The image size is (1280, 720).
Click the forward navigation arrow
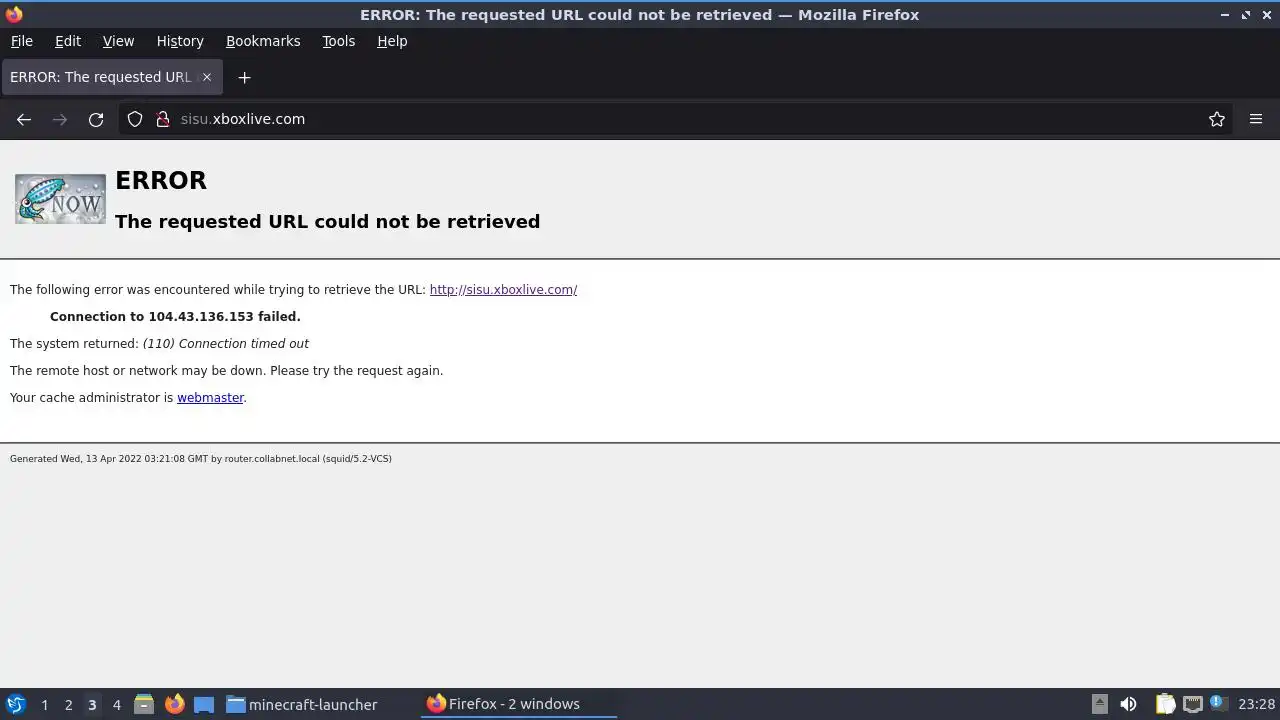[60, 119]
